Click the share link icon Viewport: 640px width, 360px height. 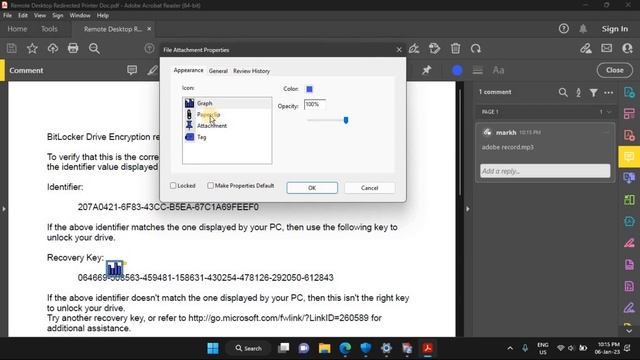586,49
